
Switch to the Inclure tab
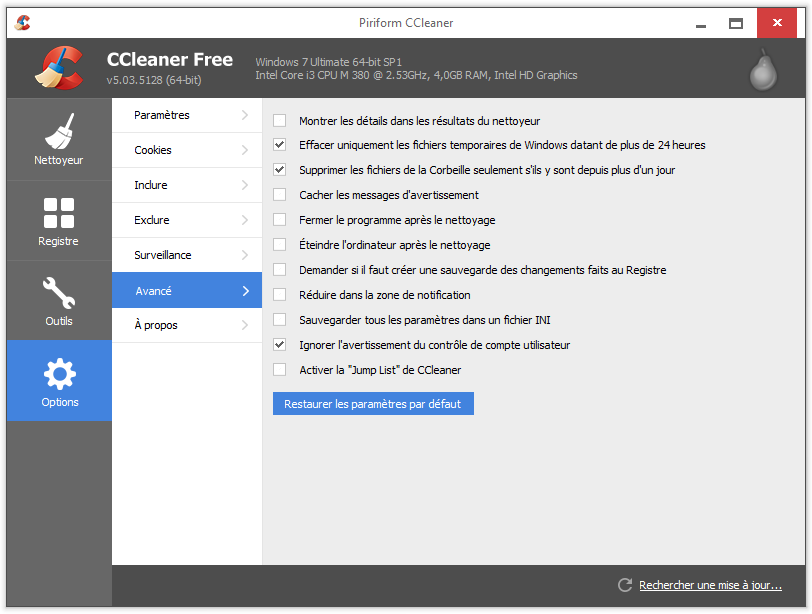[151, 185]
